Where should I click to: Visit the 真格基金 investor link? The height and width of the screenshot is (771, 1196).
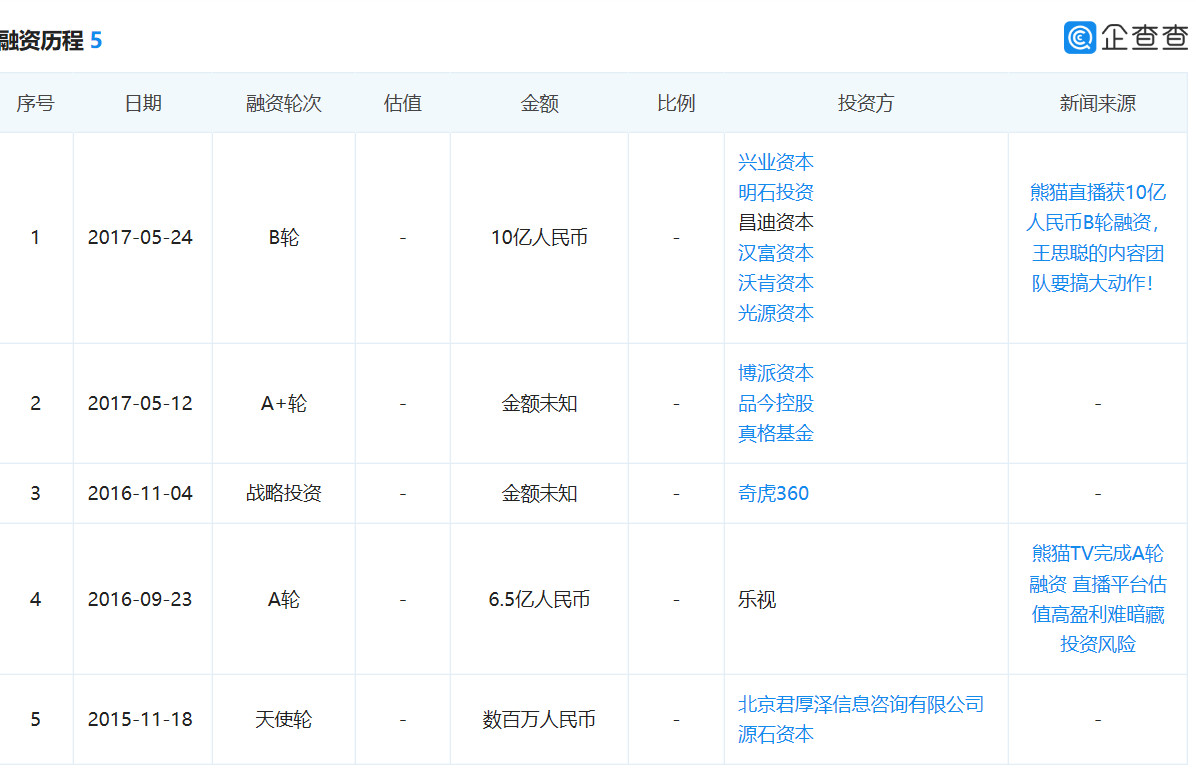click(775, 433)
